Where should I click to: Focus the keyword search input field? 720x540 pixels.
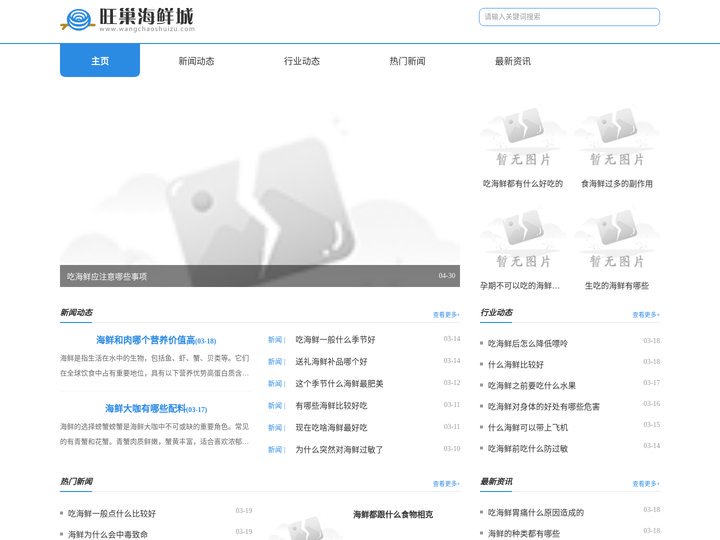569,17
